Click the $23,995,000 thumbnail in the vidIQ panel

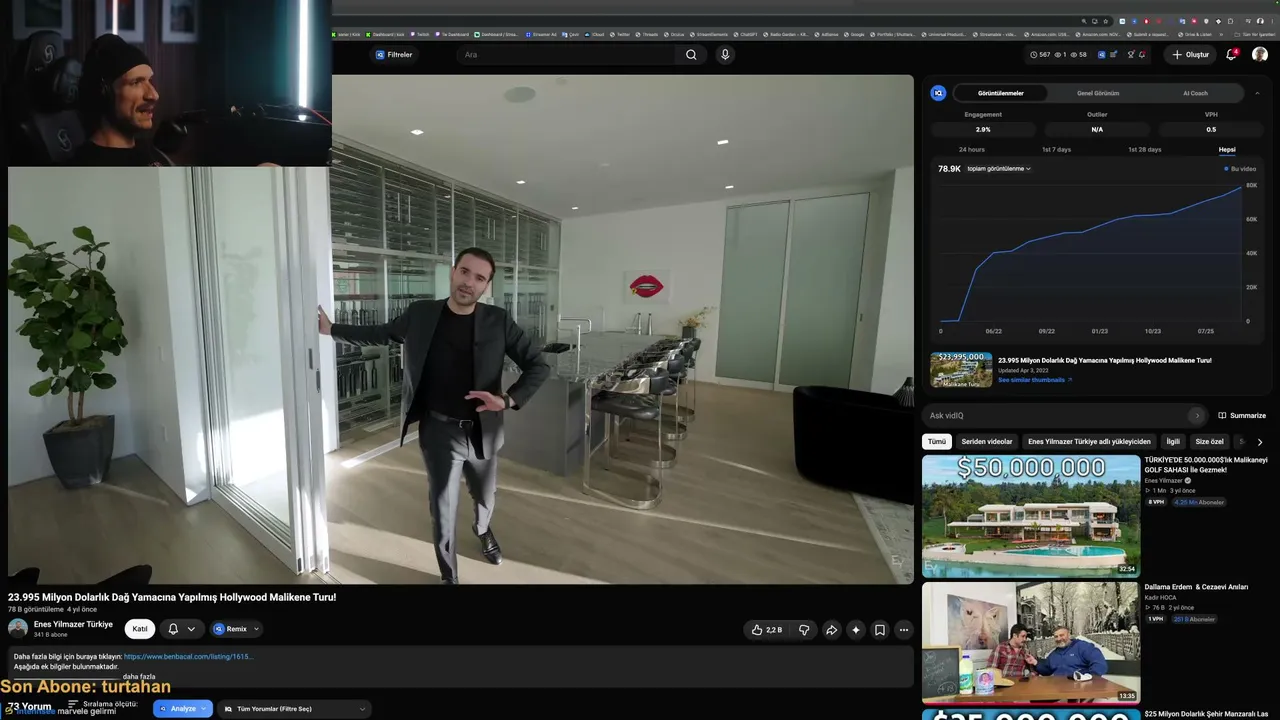pyautogui.click(x=961, y=370)
